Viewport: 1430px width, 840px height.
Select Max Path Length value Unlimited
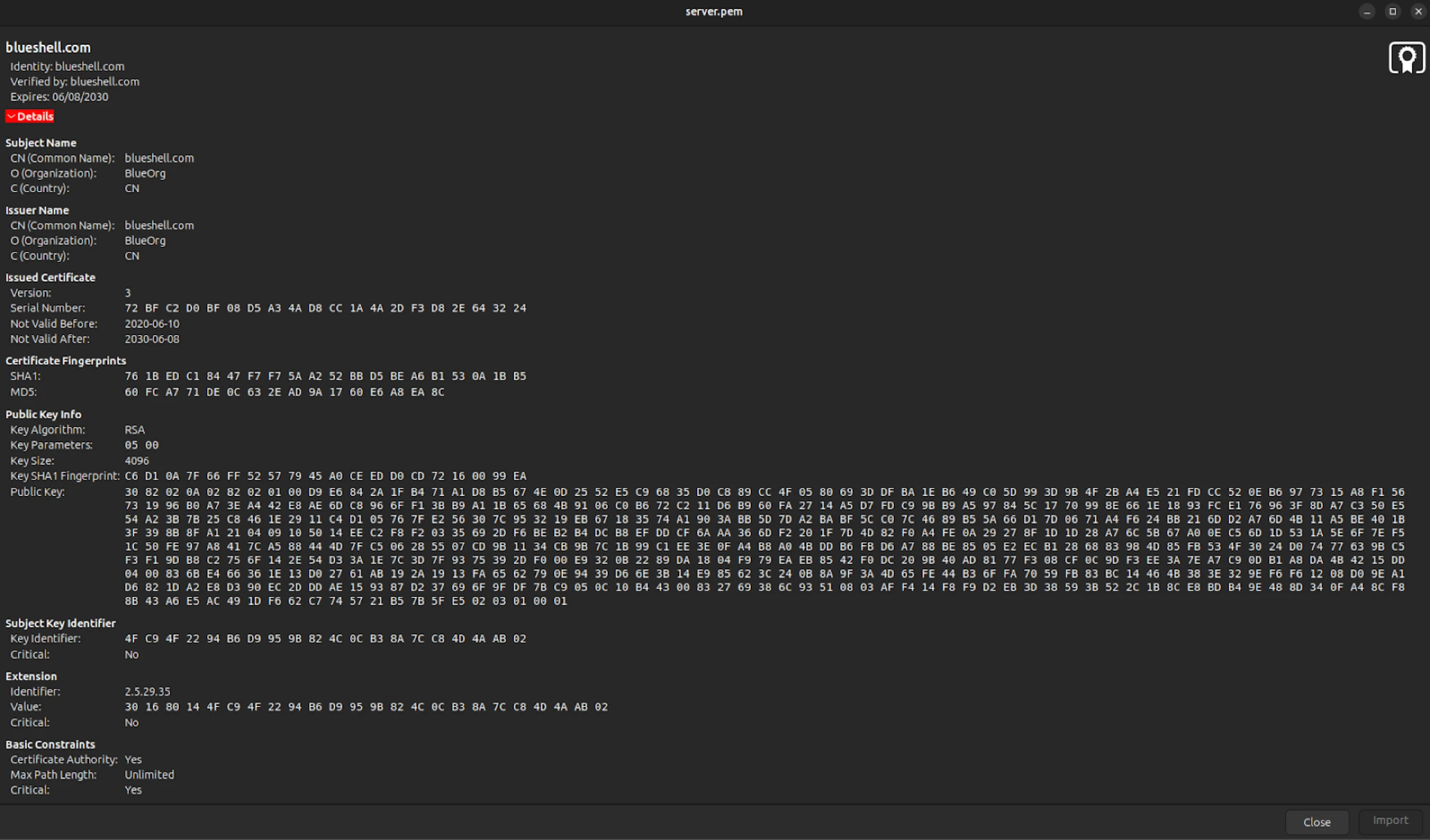pos(149,775)
